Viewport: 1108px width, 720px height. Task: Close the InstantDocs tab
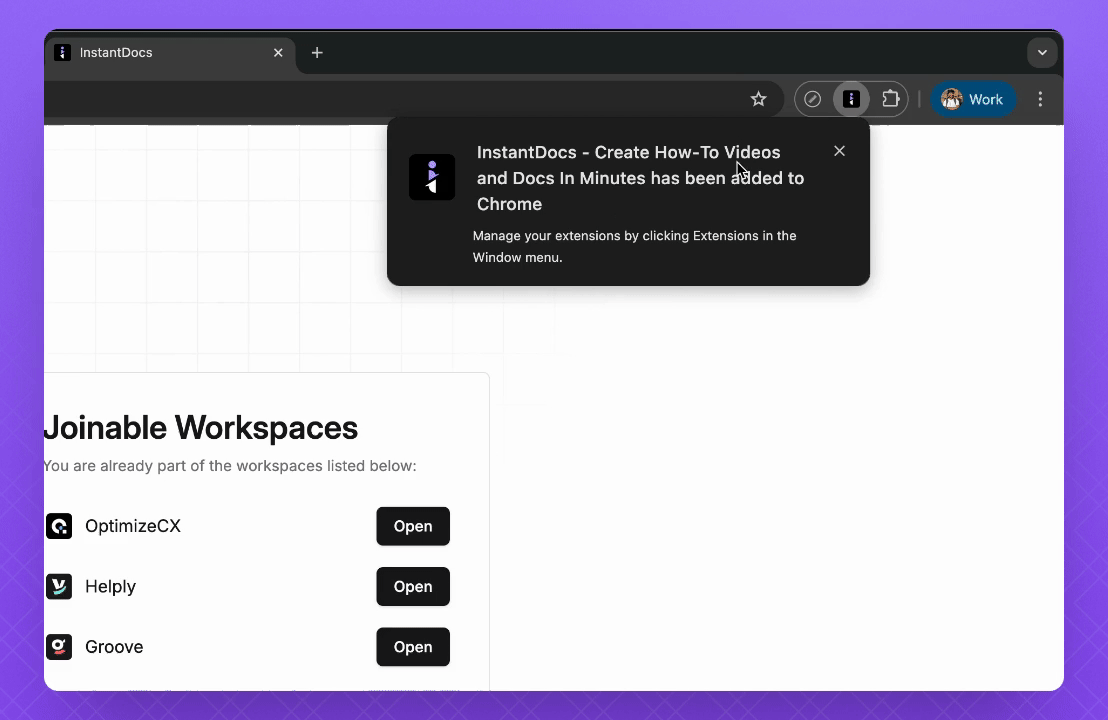point(278,53)
